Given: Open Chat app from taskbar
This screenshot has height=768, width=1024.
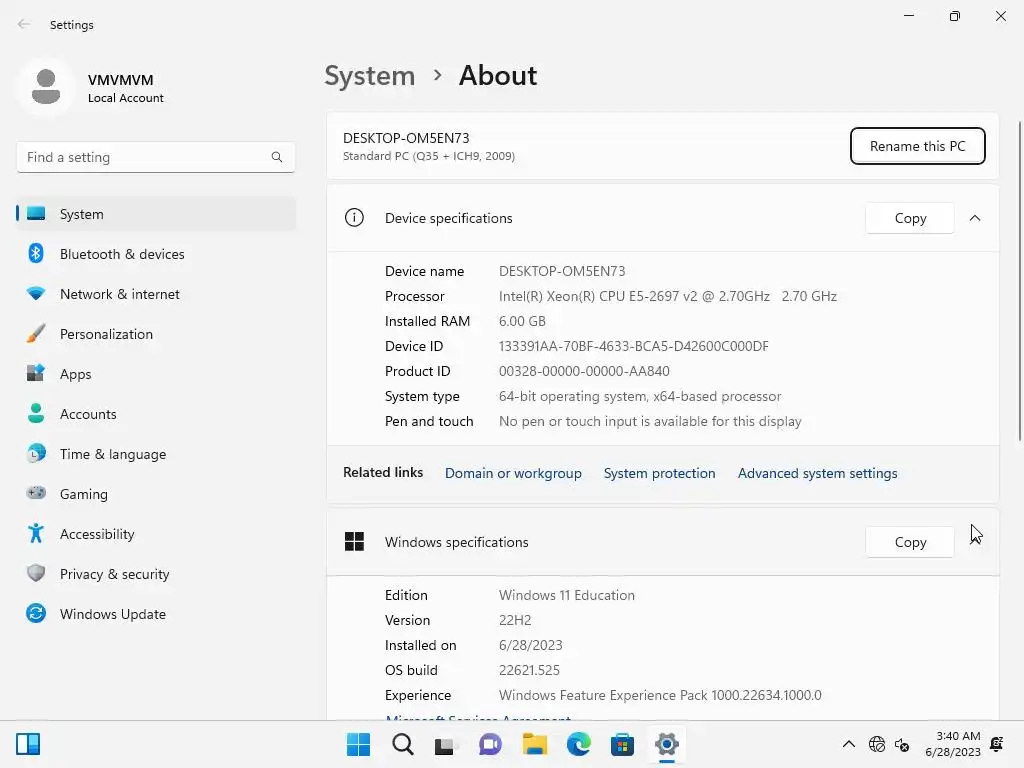Looking at the screenshot, I should pos(490,744).
